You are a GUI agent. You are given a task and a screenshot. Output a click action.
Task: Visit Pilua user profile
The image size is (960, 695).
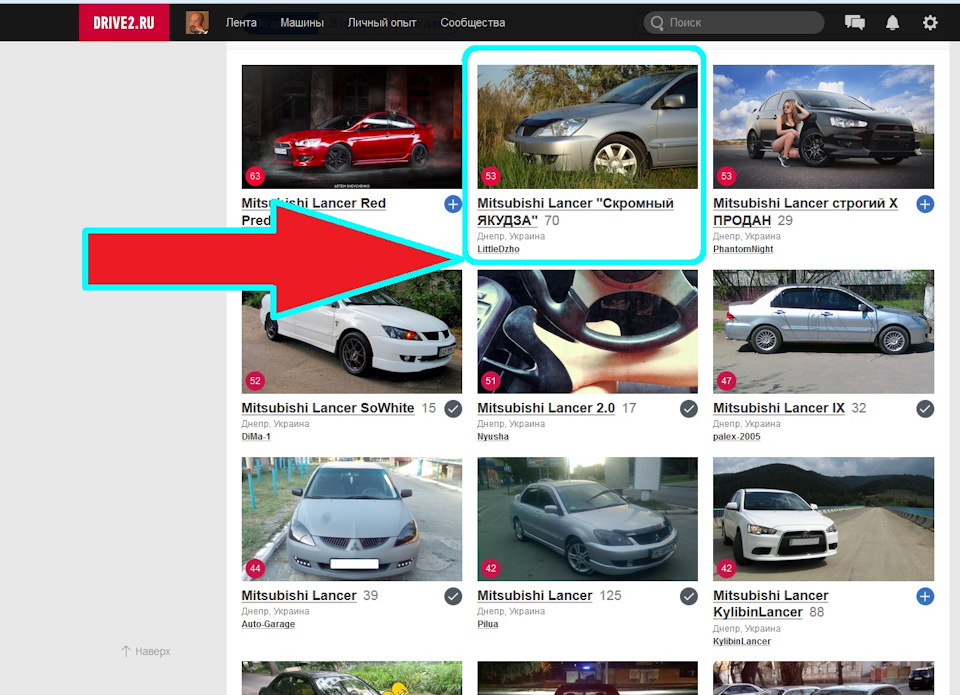[487, 624]
